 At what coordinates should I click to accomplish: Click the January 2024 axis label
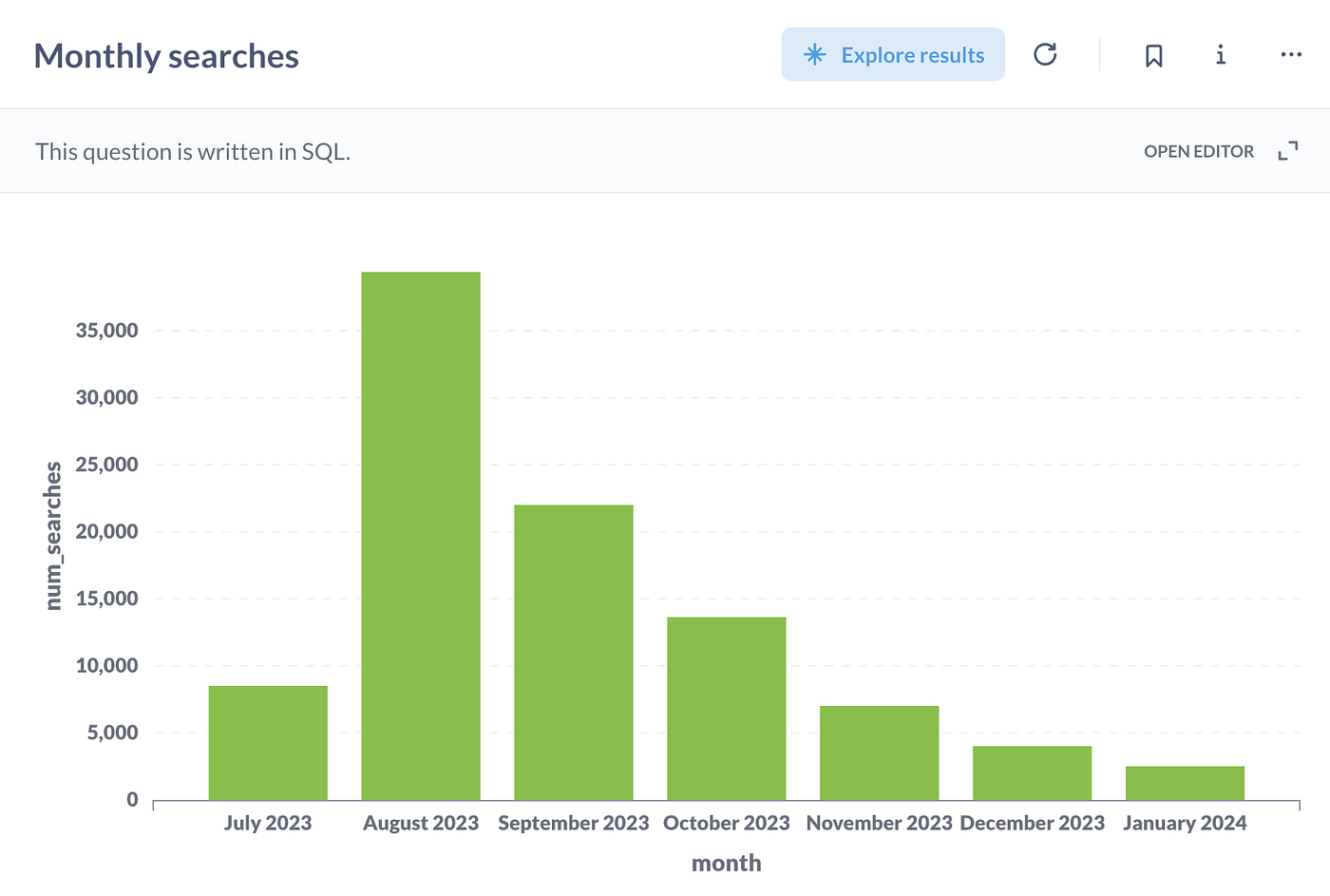click(1186, 823)
